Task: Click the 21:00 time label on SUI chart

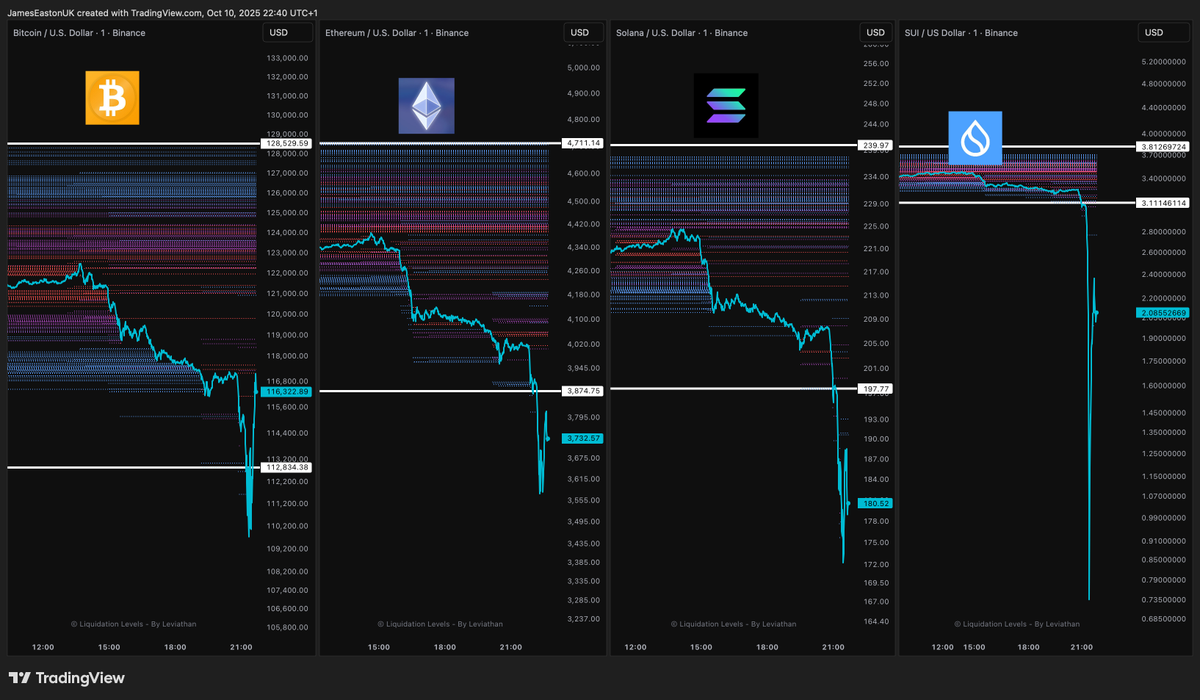Action: 1081,647
